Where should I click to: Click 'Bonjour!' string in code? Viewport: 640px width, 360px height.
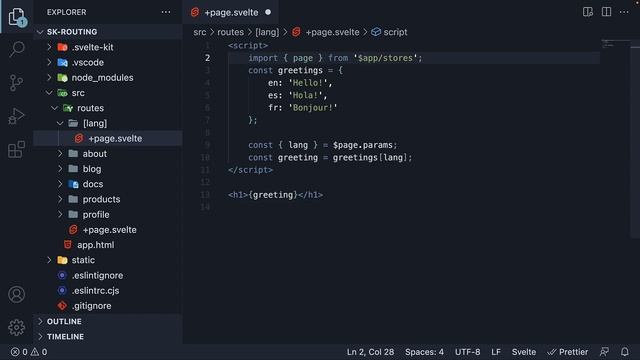pos(313,108)
